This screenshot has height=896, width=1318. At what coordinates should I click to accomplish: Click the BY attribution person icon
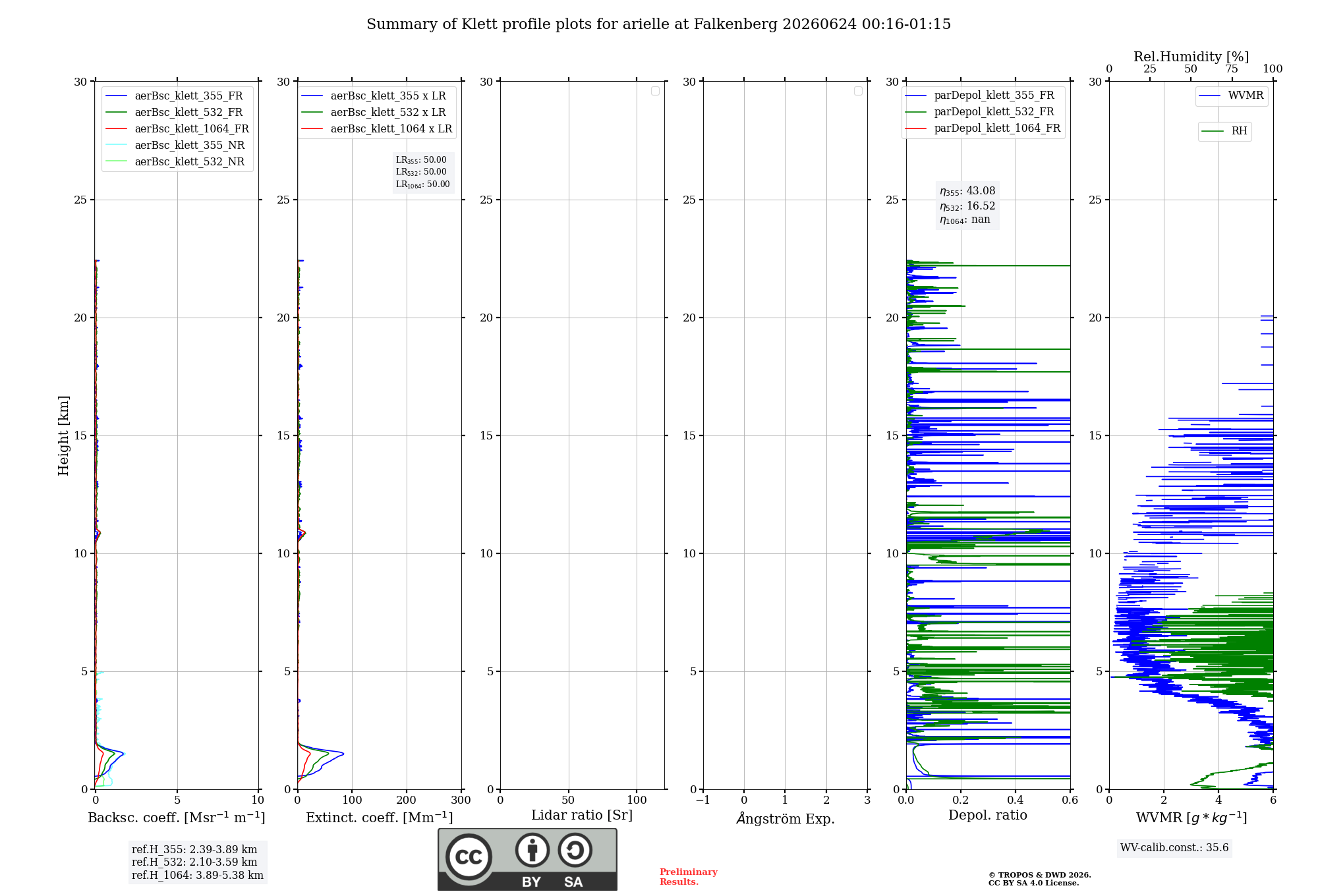click(532, 850)
